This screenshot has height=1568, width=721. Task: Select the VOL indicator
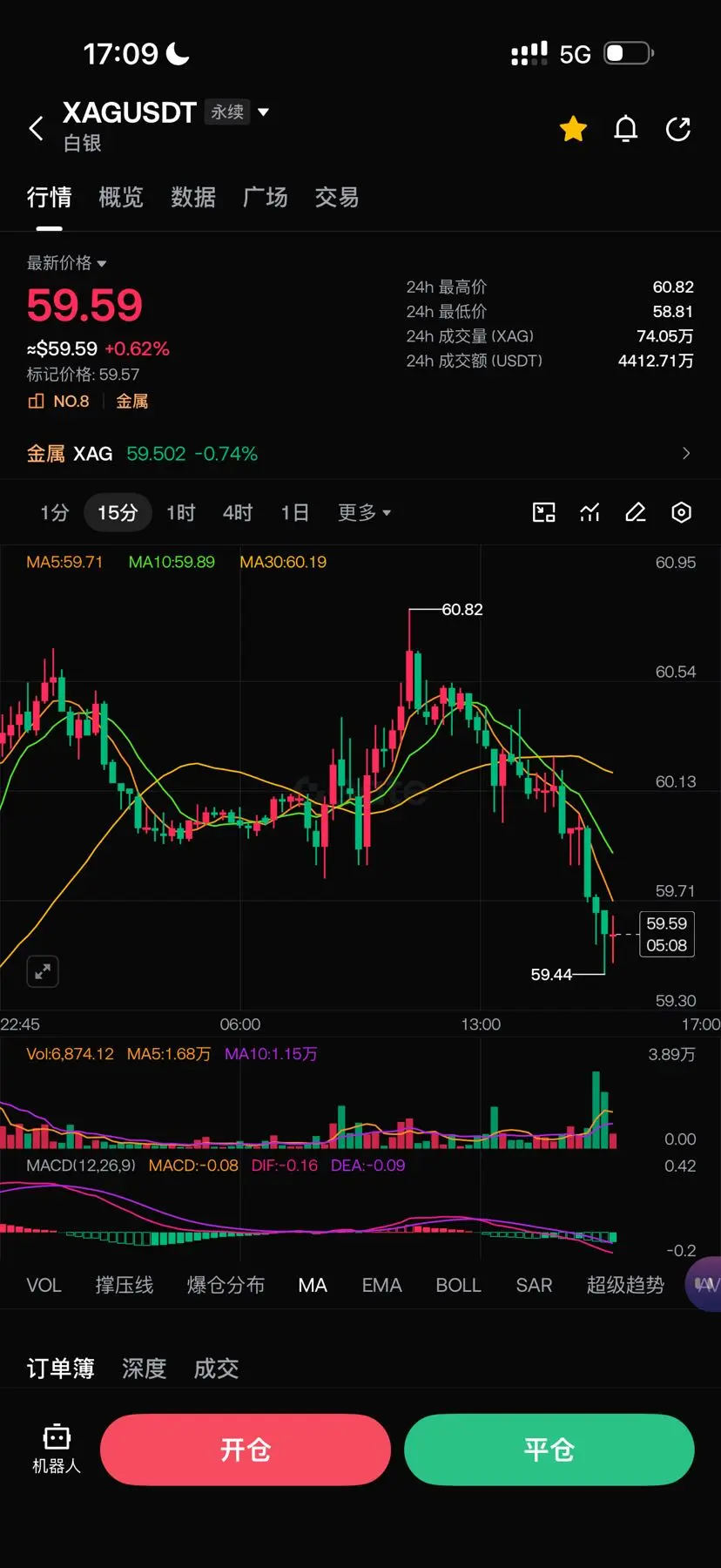pos(44,1285)
